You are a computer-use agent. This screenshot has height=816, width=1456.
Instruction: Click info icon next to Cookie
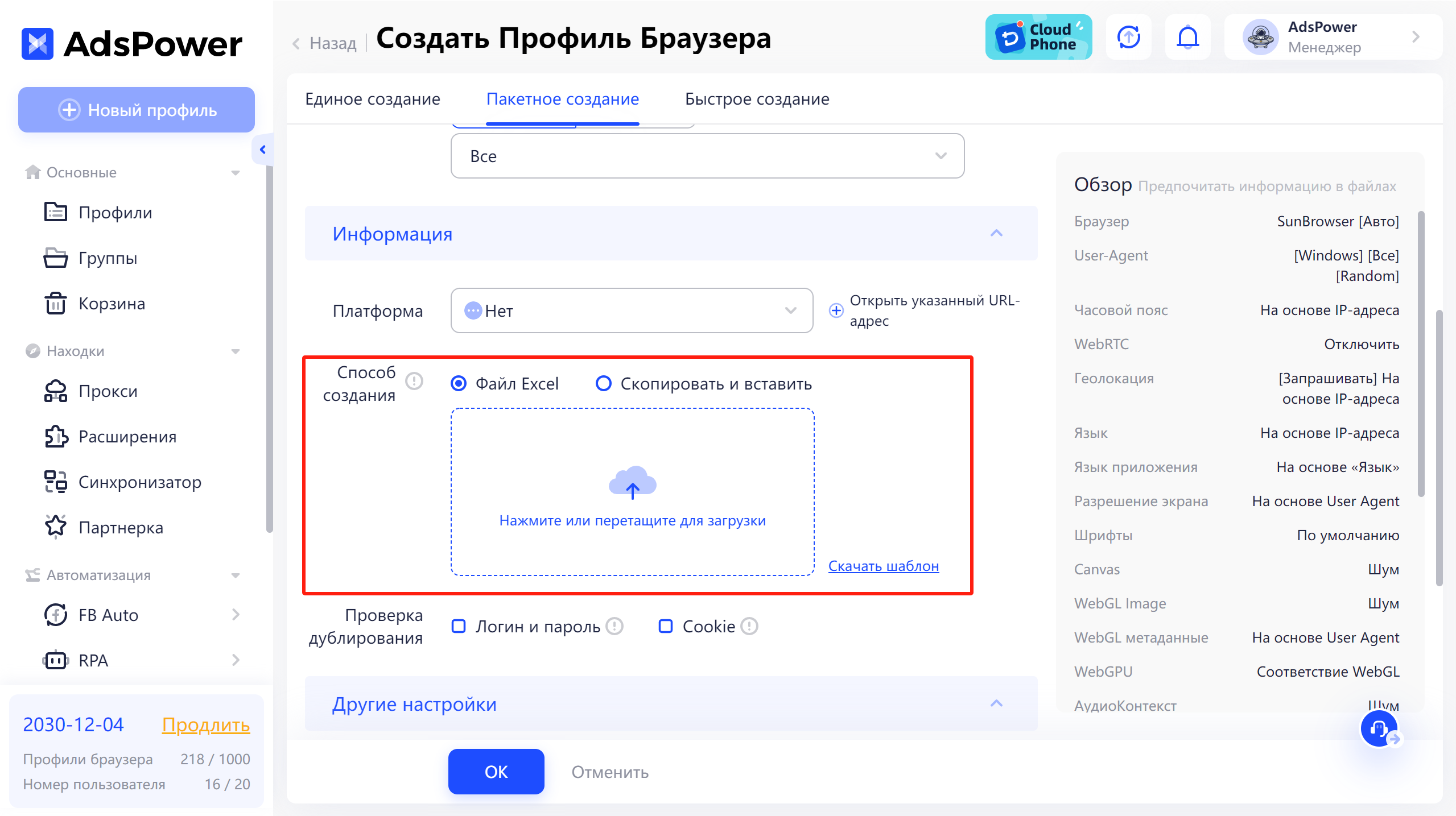click(x=749, y=626)
